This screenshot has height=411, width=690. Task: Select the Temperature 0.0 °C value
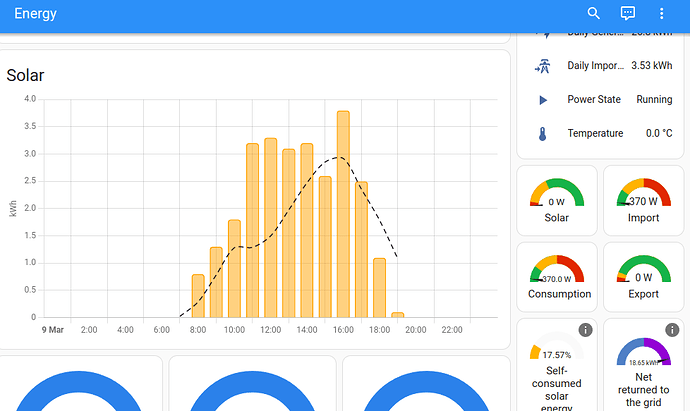coord(659,133)
